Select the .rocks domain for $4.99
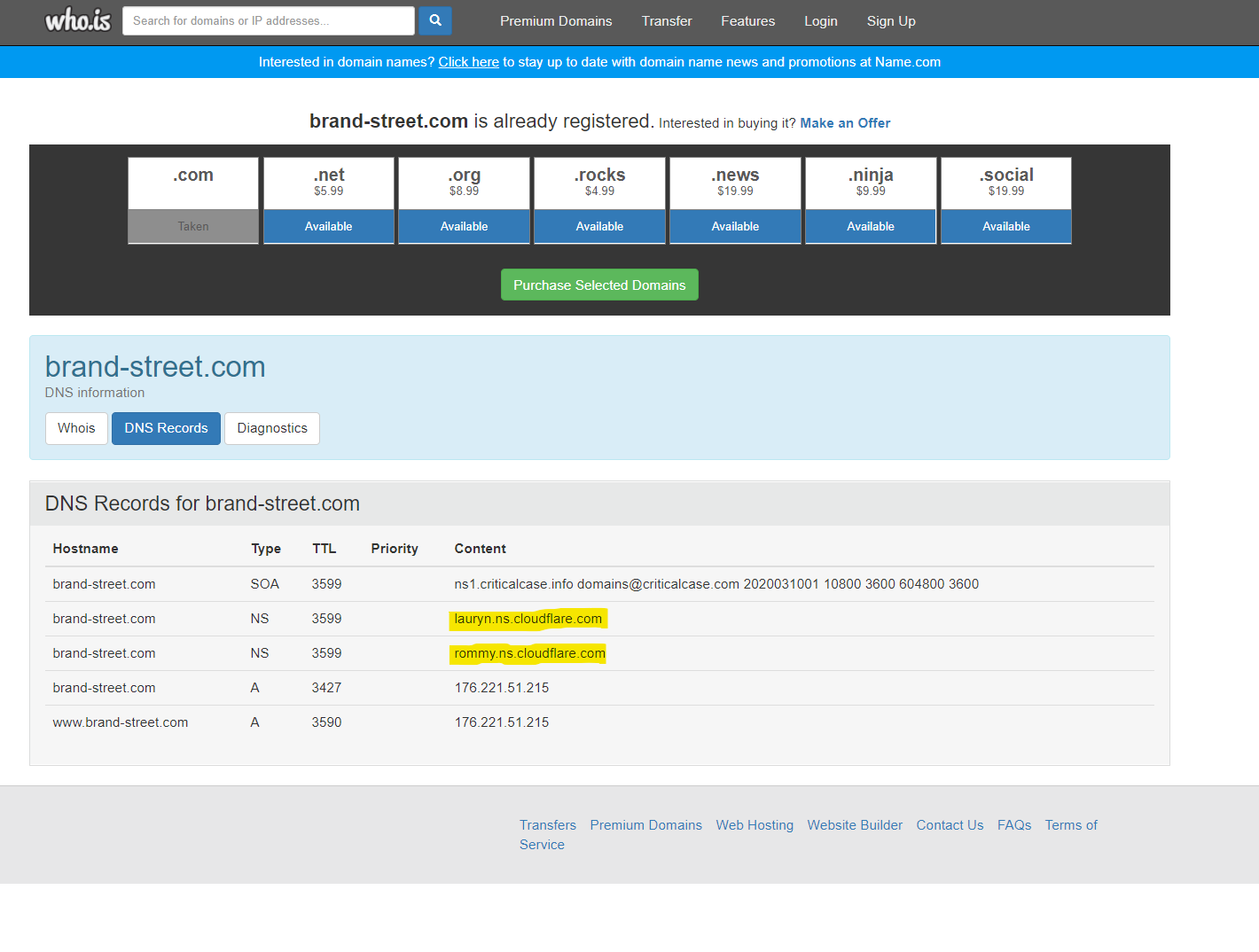Screen dimensions: 1259x952 tap(600, 200)
